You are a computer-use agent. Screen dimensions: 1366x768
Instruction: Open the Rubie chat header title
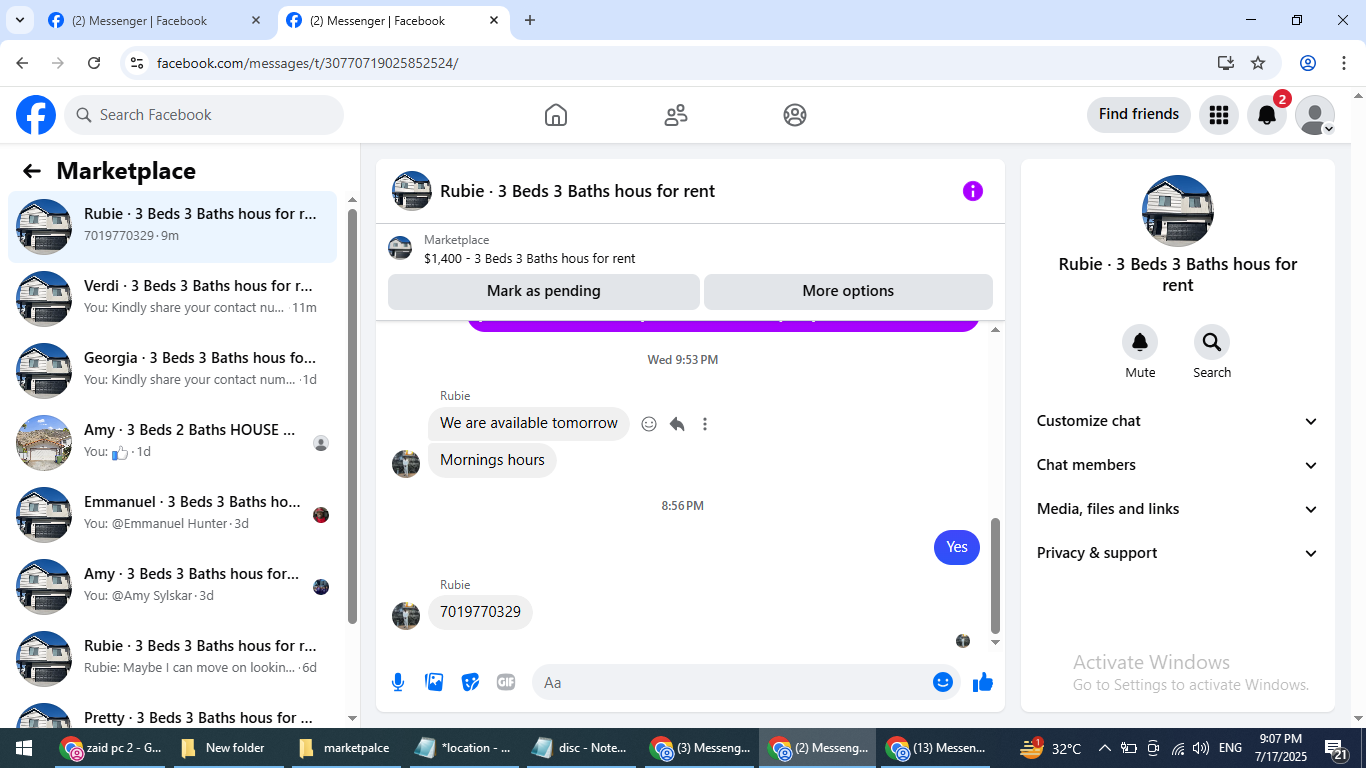pyautogui.click(x=577, y=191)
